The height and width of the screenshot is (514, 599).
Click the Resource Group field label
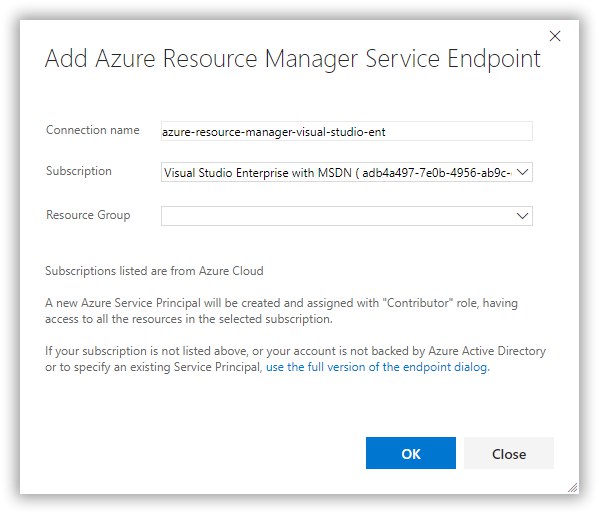tap(88, 215)
